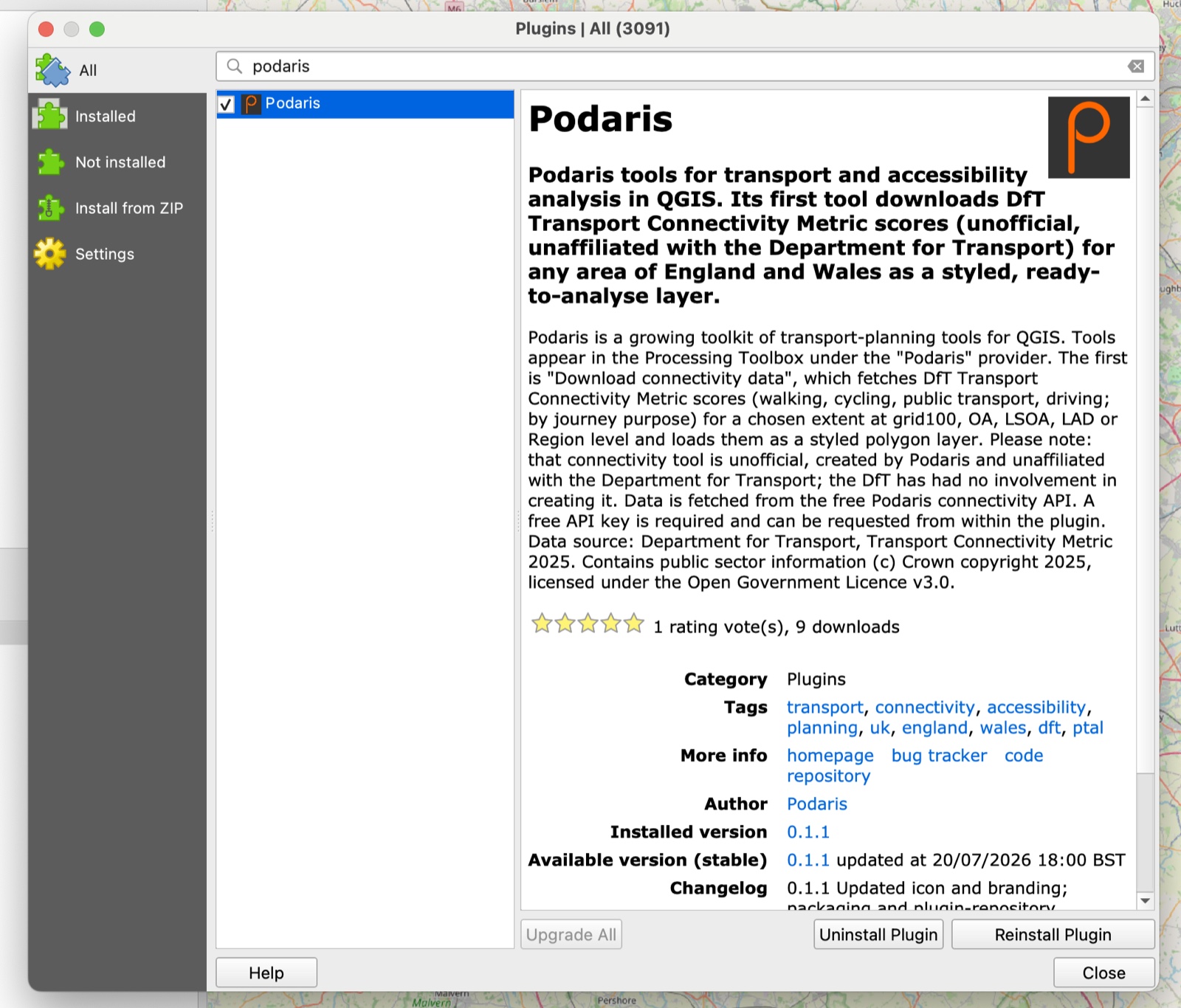Click Reinstall Plugin

1053,934
